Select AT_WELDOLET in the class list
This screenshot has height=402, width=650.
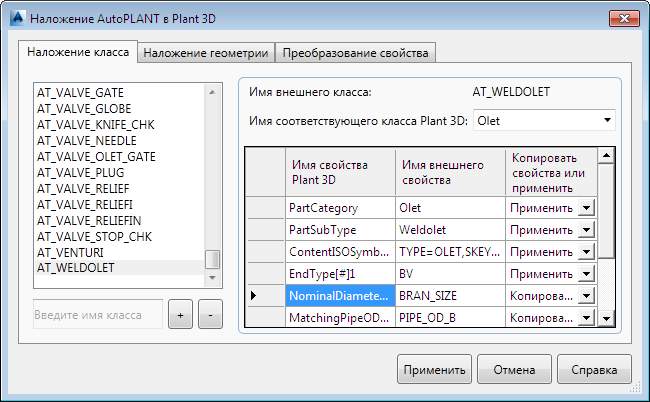click(x=119, y=268)
